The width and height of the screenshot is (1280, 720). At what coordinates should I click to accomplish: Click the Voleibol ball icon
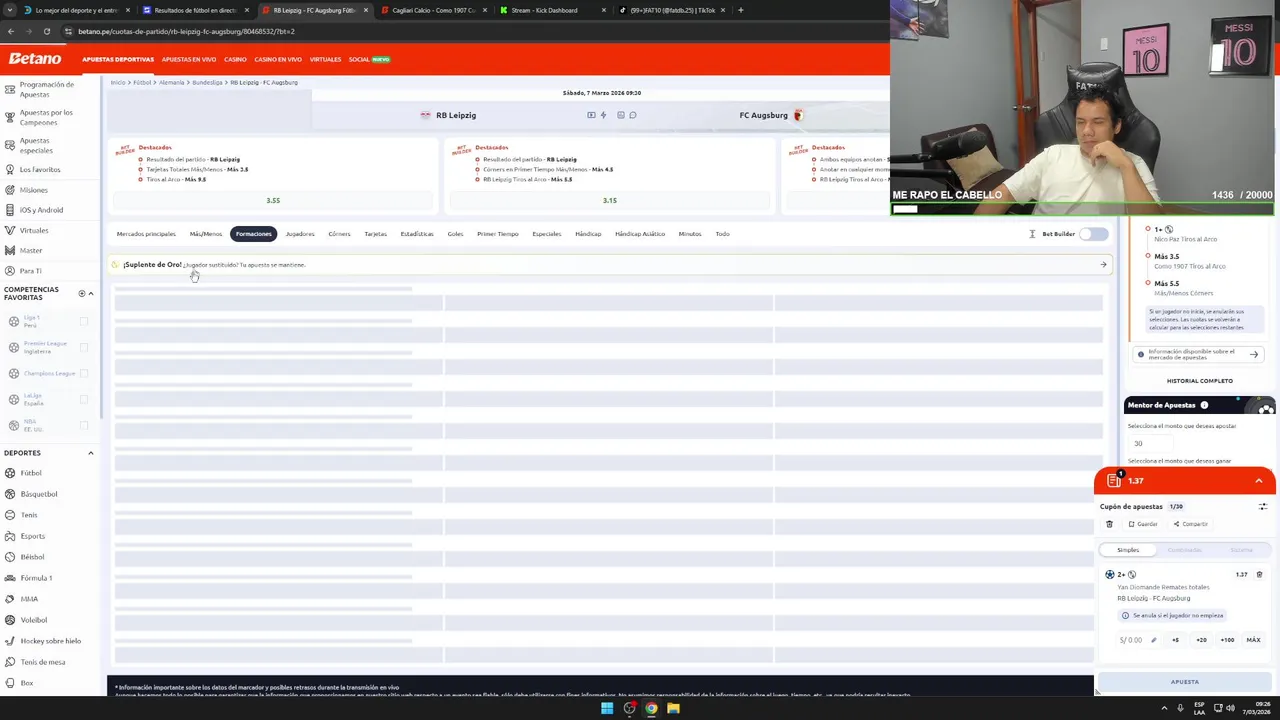(x=8, y=620)
